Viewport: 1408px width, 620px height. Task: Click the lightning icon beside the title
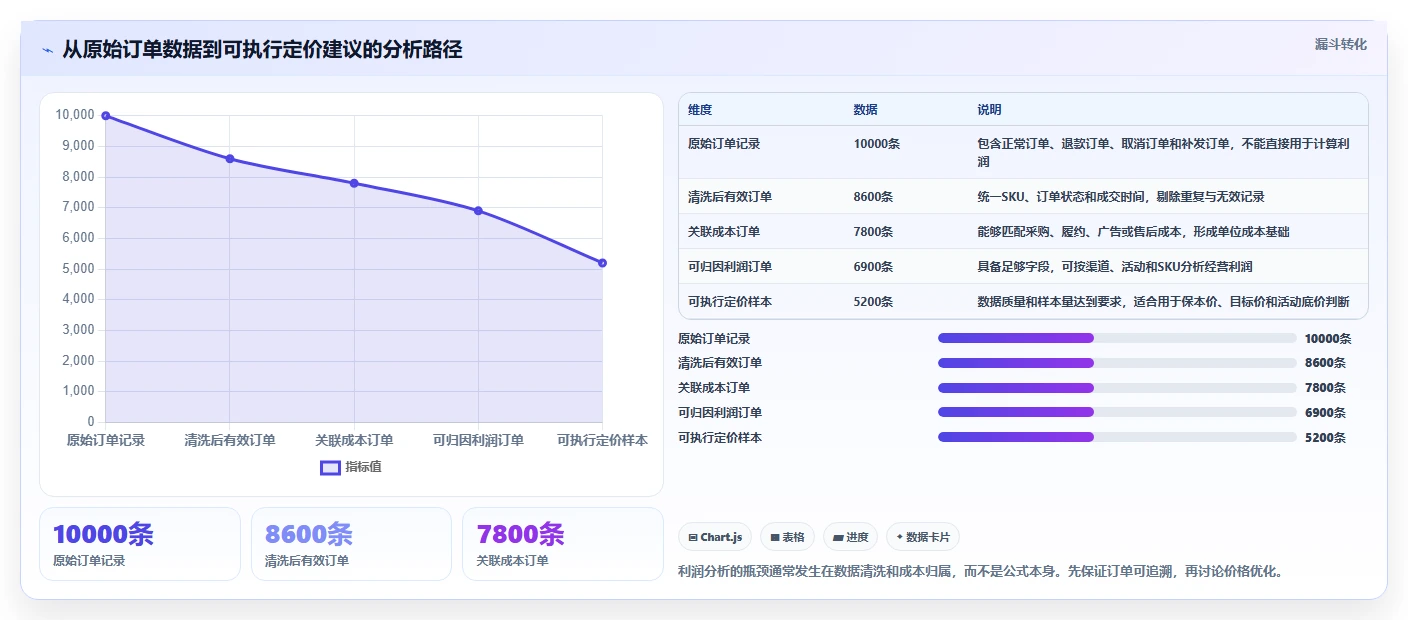[48, 50]
